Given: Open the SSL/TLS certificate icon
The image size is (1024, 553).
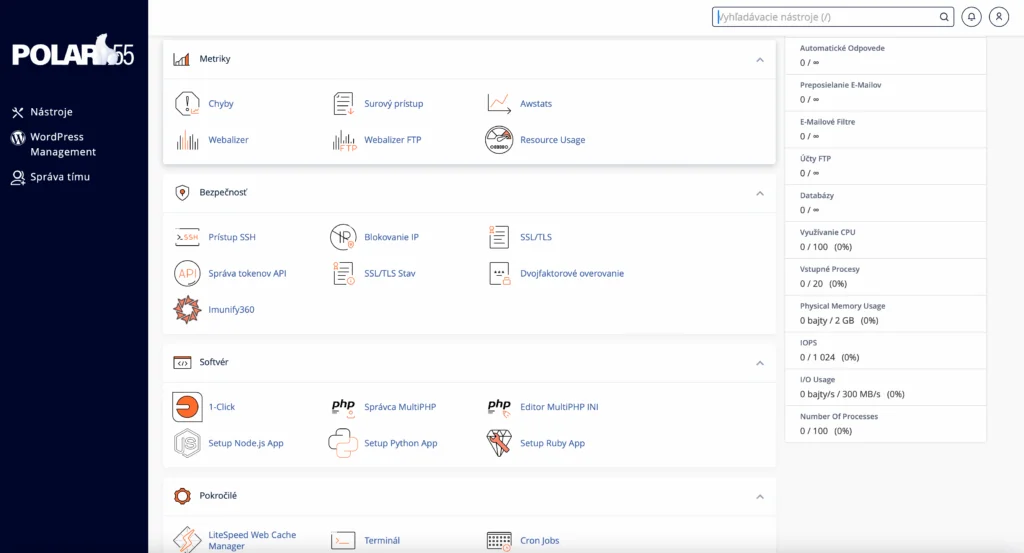Looking at the screenshot, I should [x=499, y=237].
